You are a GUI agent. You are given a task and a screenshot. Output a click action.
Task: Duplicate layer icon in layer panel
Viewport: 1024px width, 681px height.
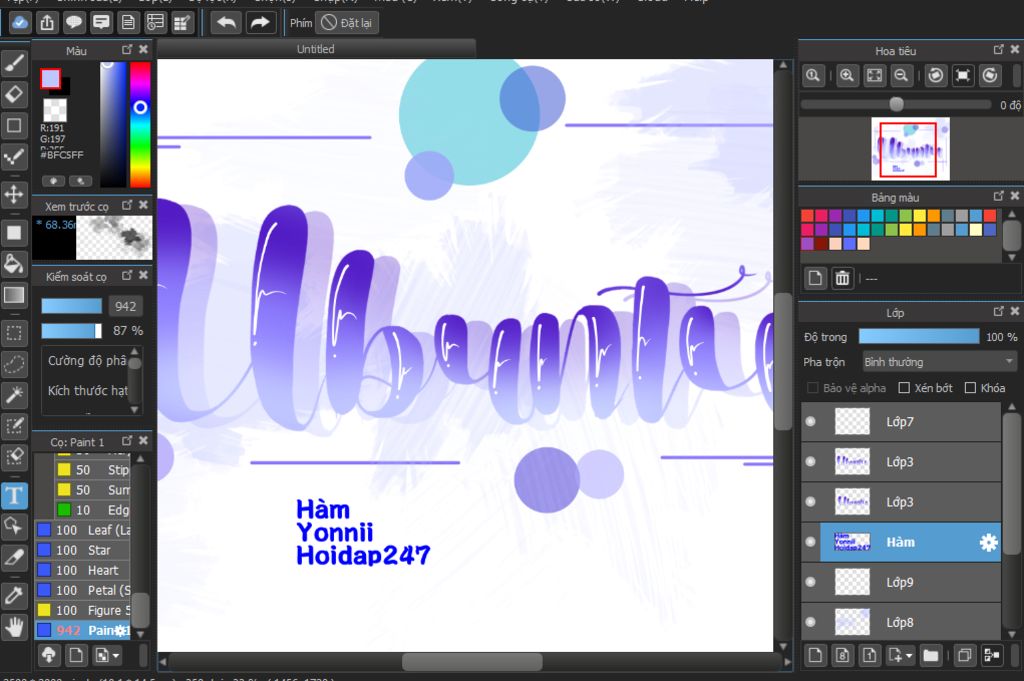964,655
